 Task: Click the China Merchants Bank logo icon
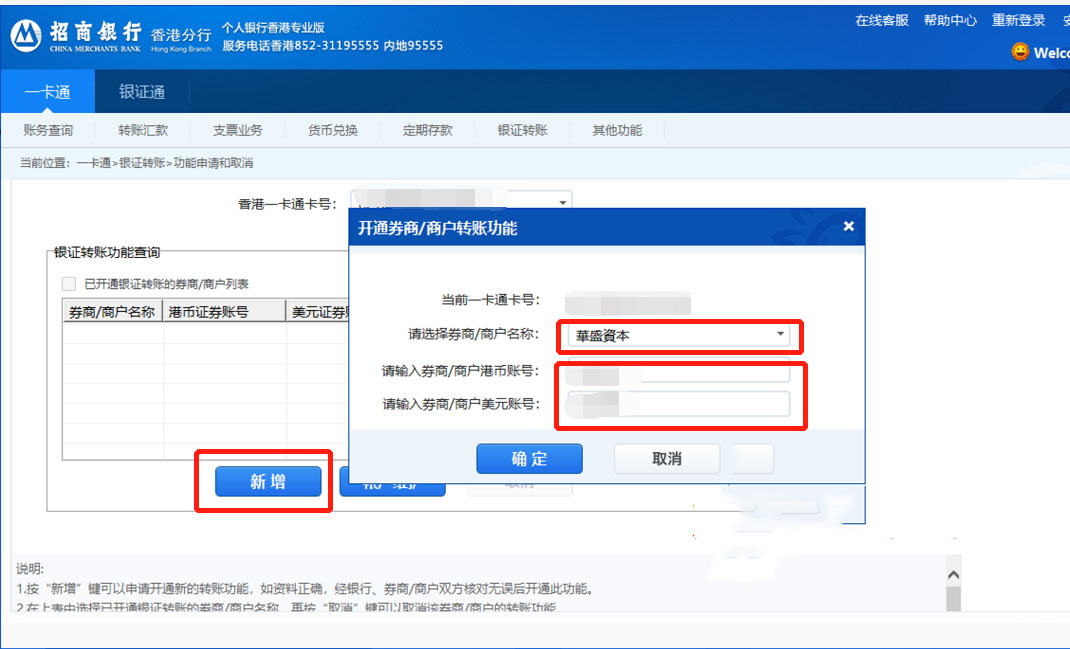click(x=26, y=35)
